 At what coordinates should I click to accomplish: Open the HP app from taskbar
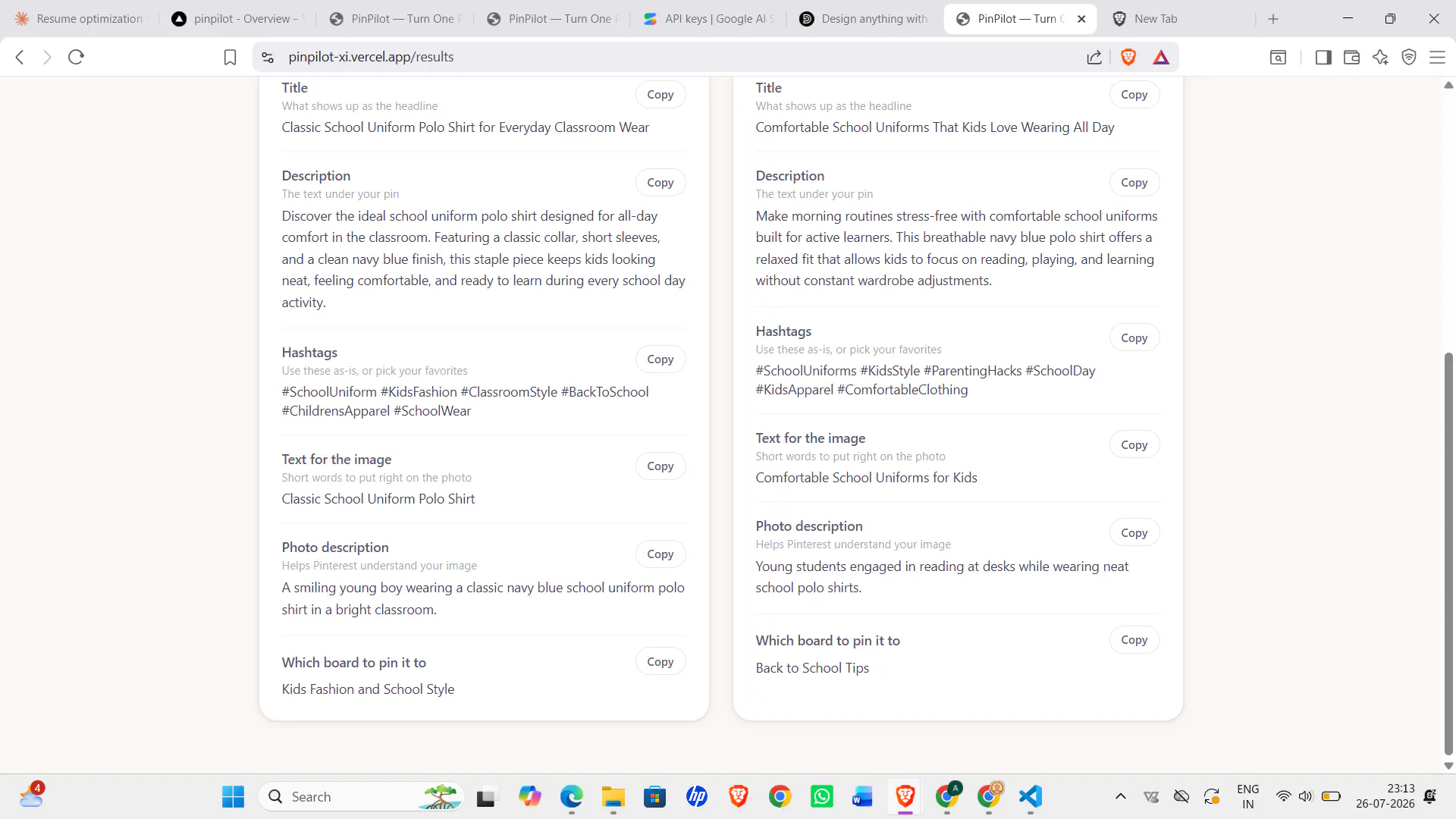tap(696, 797)
